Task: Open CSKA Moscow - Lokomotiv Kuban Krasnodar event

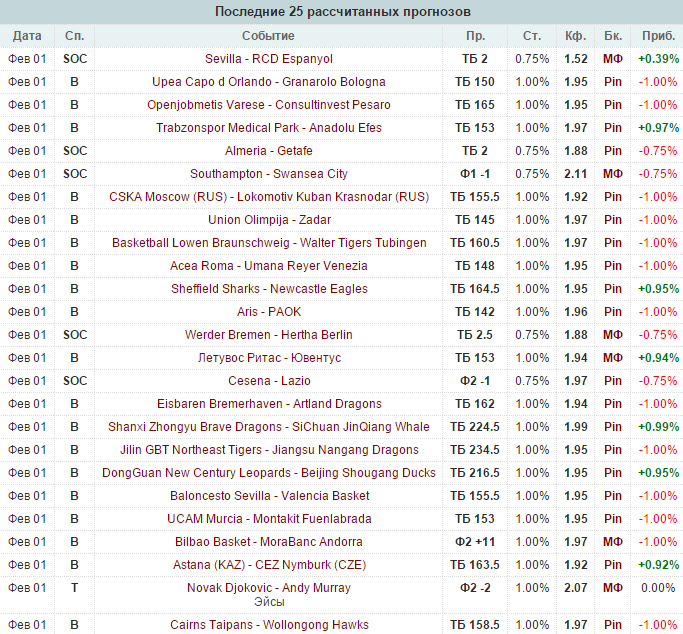Action: [269, 197]
